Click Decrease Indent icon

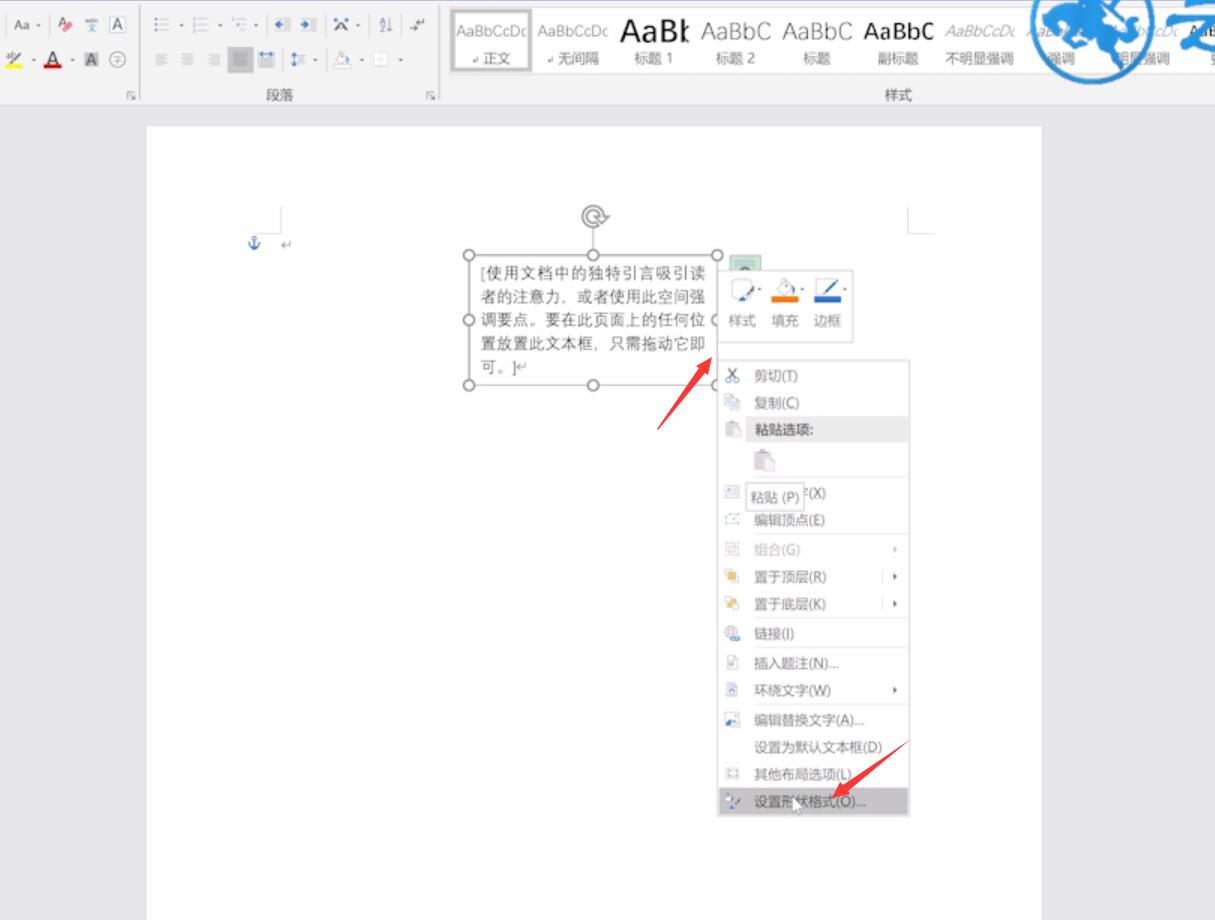point(281,25)
